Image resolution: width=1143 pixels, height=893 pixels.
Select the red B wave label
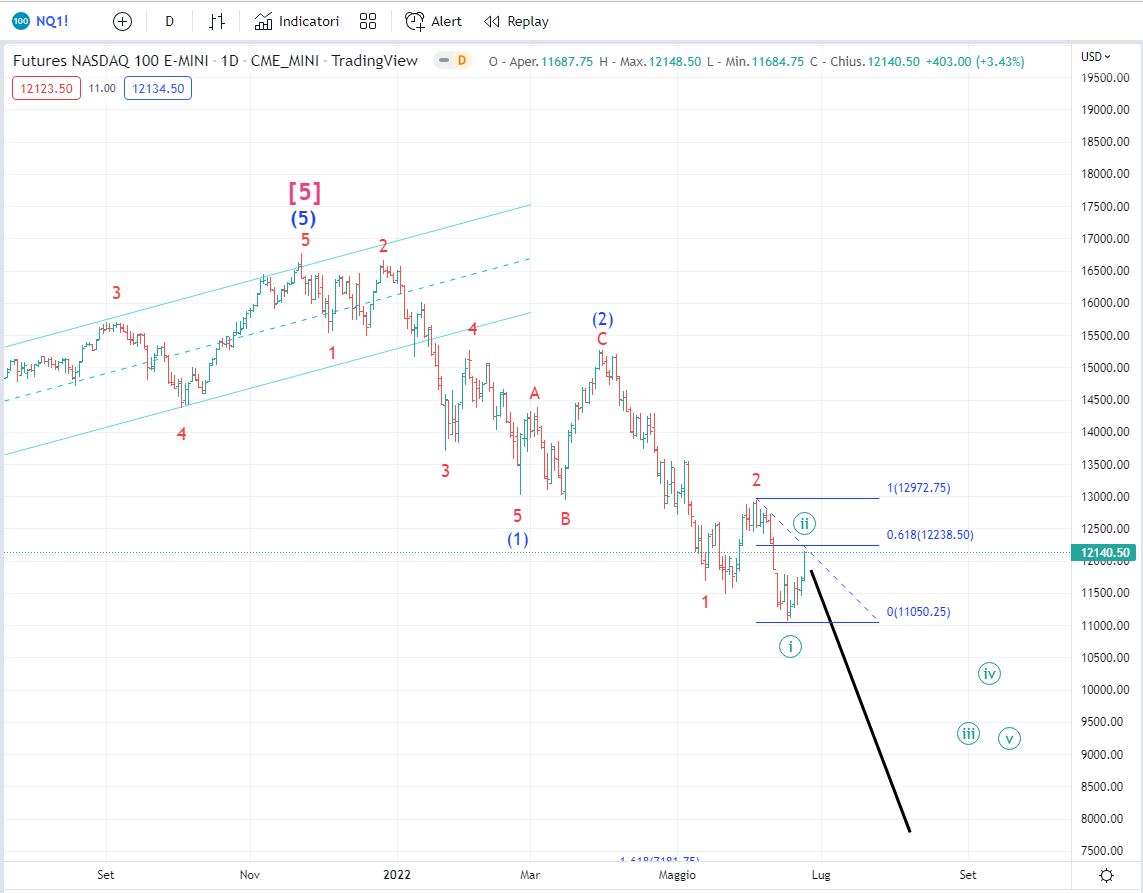coord(565,519)
